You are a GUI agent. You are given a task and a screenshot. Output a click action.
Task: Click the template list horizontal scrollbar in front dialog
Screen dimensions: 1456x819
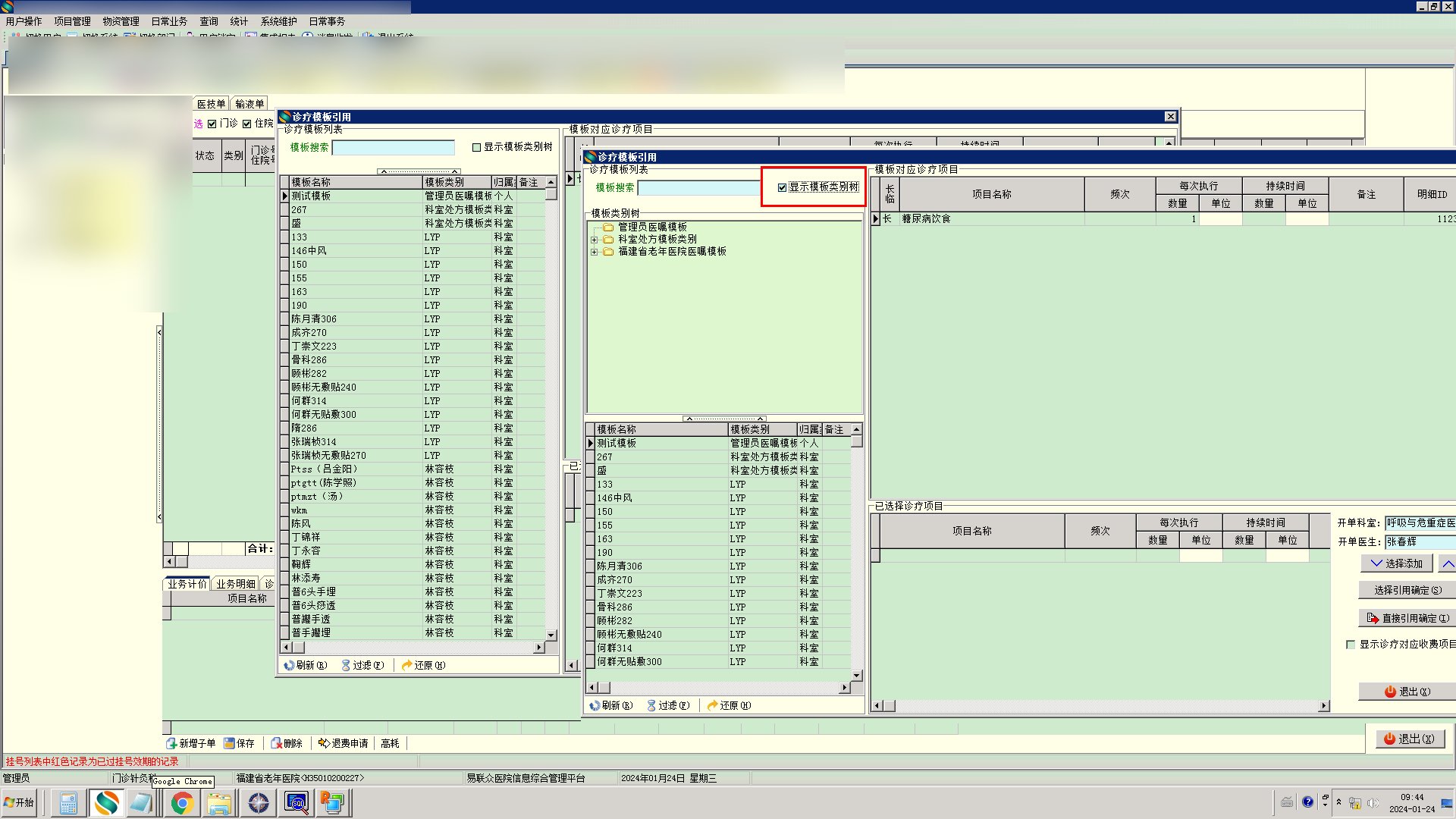[720, 688]
